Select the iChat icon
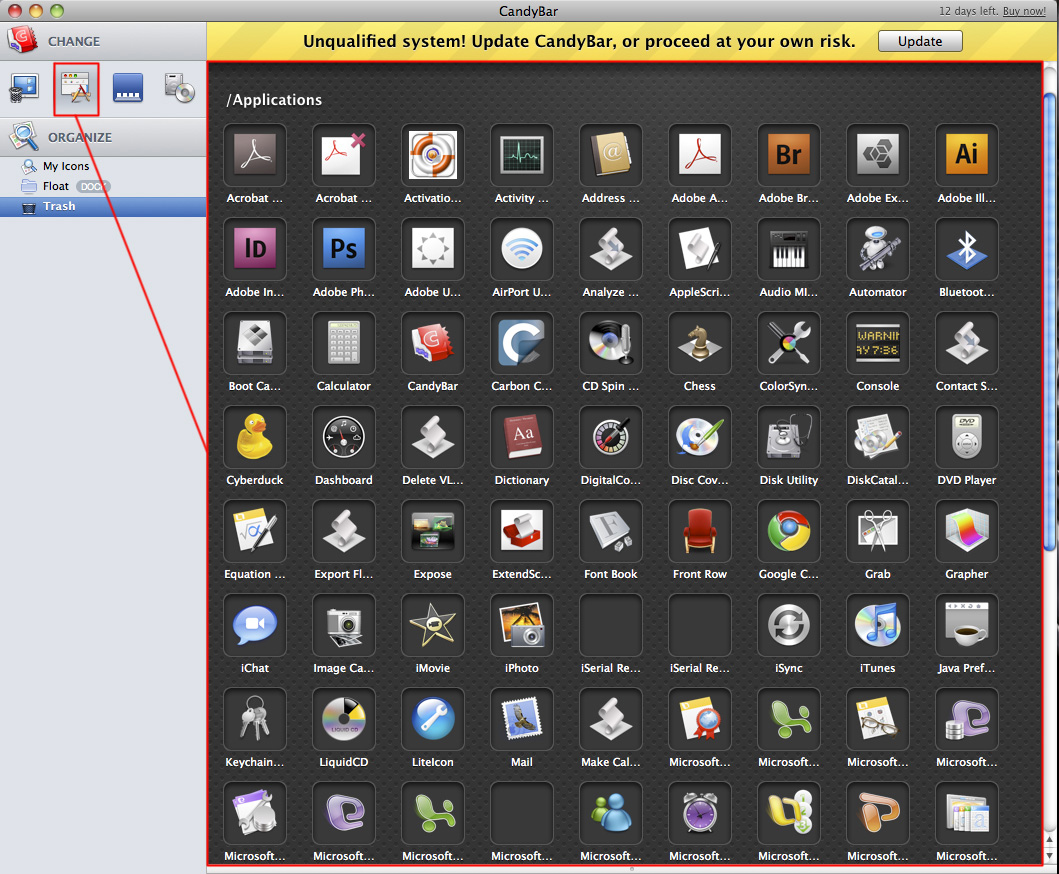 255,624
